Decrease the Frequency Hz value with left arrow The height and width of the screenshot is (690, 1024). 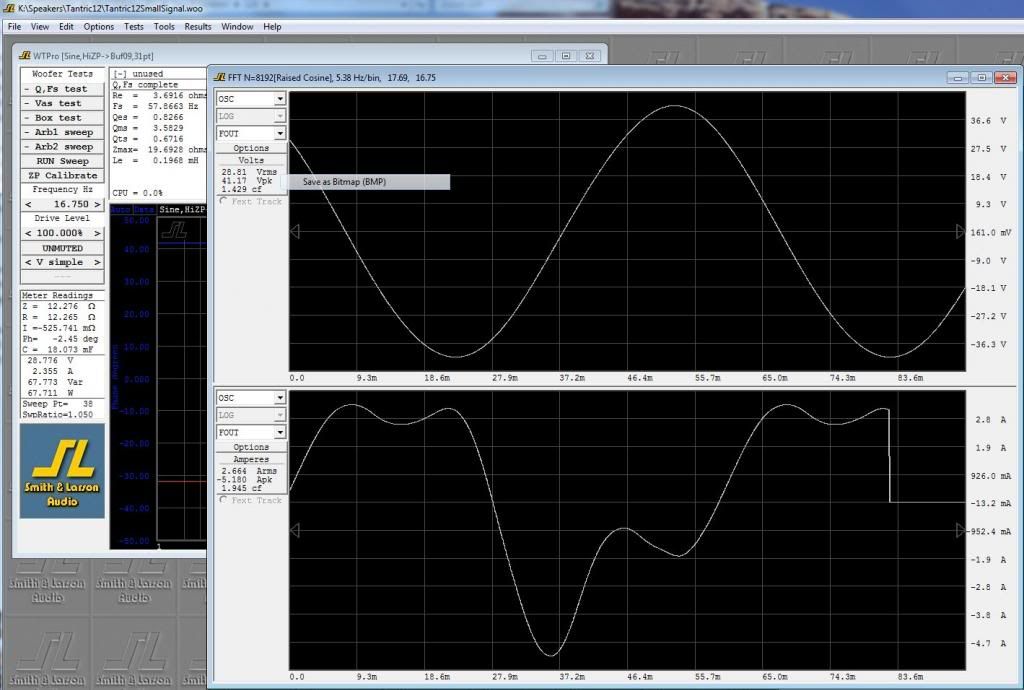tap(28, 204)
